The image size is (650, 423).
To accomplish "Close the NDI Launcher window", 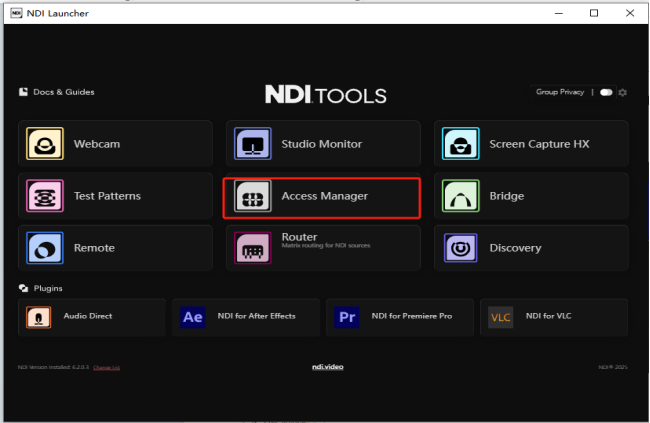I will click(630, 13).
